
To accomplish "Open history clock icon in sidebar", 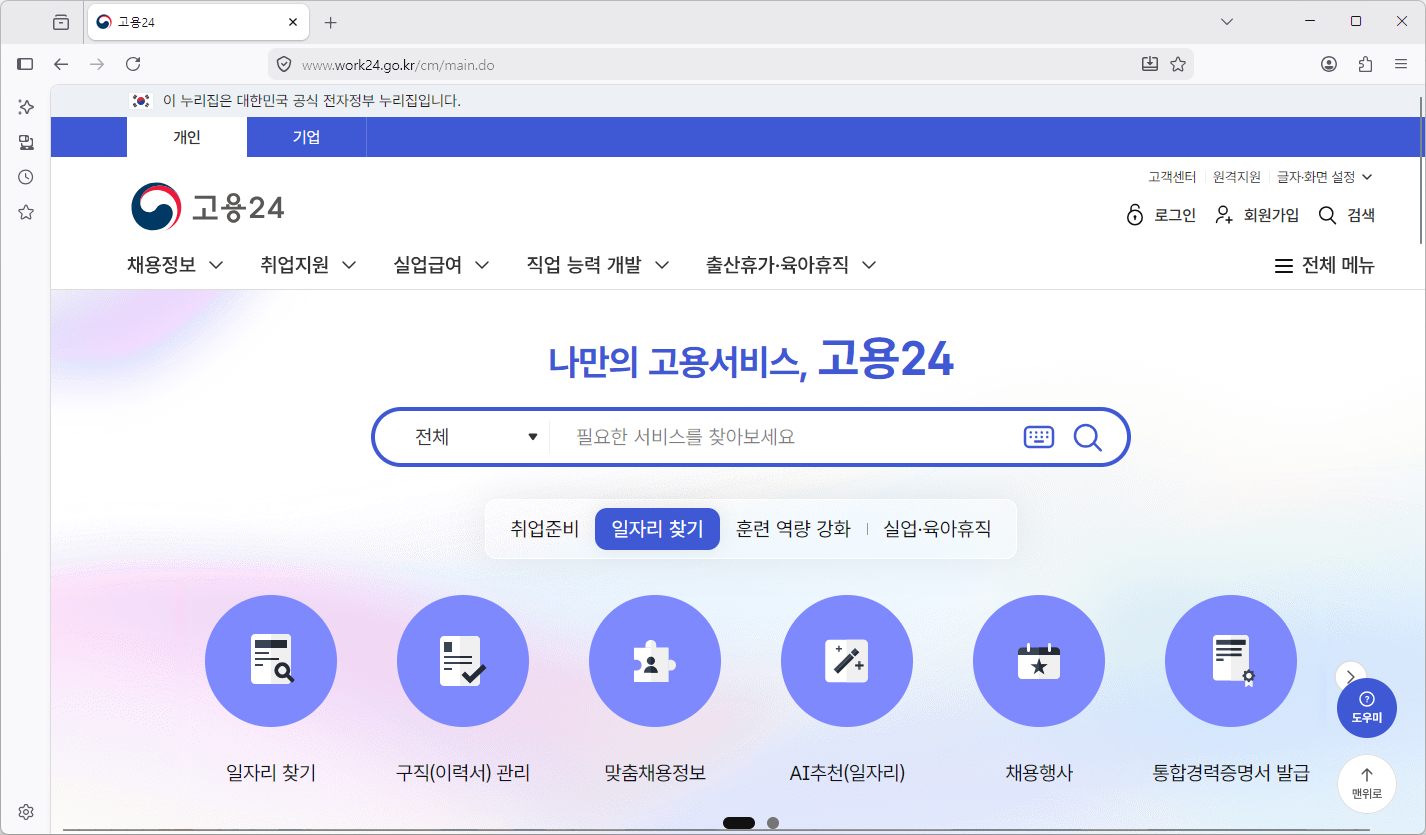I will tap(26, 177).
